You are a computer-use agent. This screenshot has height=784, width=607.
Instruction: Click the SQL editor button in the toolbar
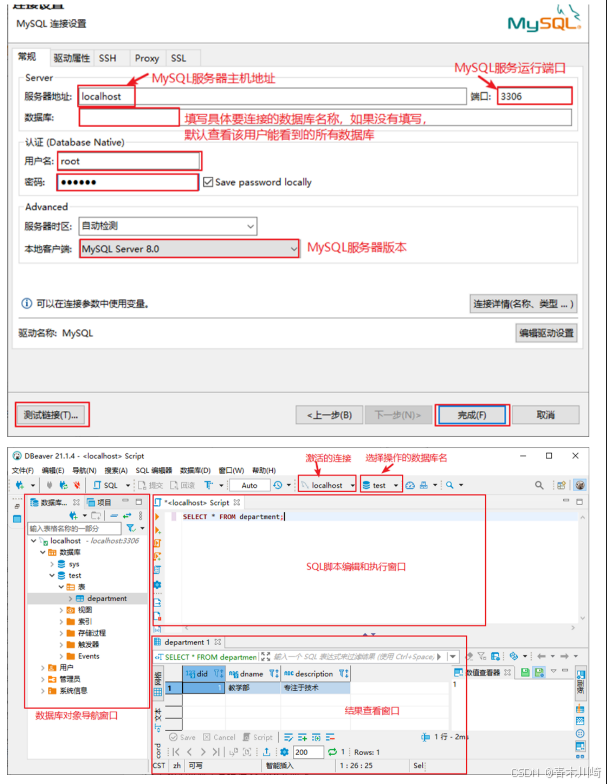pos(106,485)
